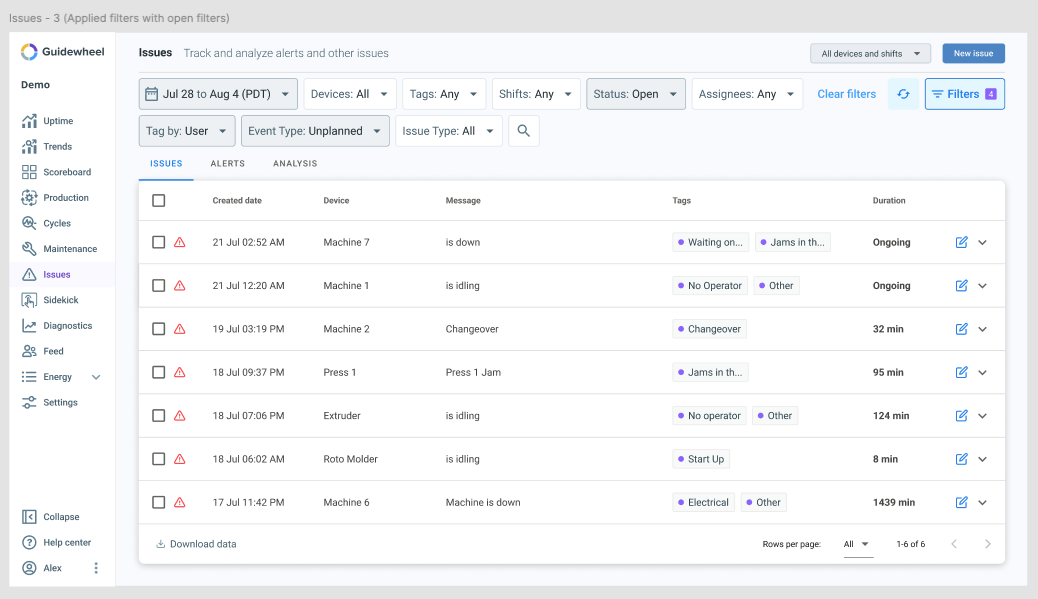
Task: Expand the Energy menu in the sidebar
Action: [x=96, y=377]
